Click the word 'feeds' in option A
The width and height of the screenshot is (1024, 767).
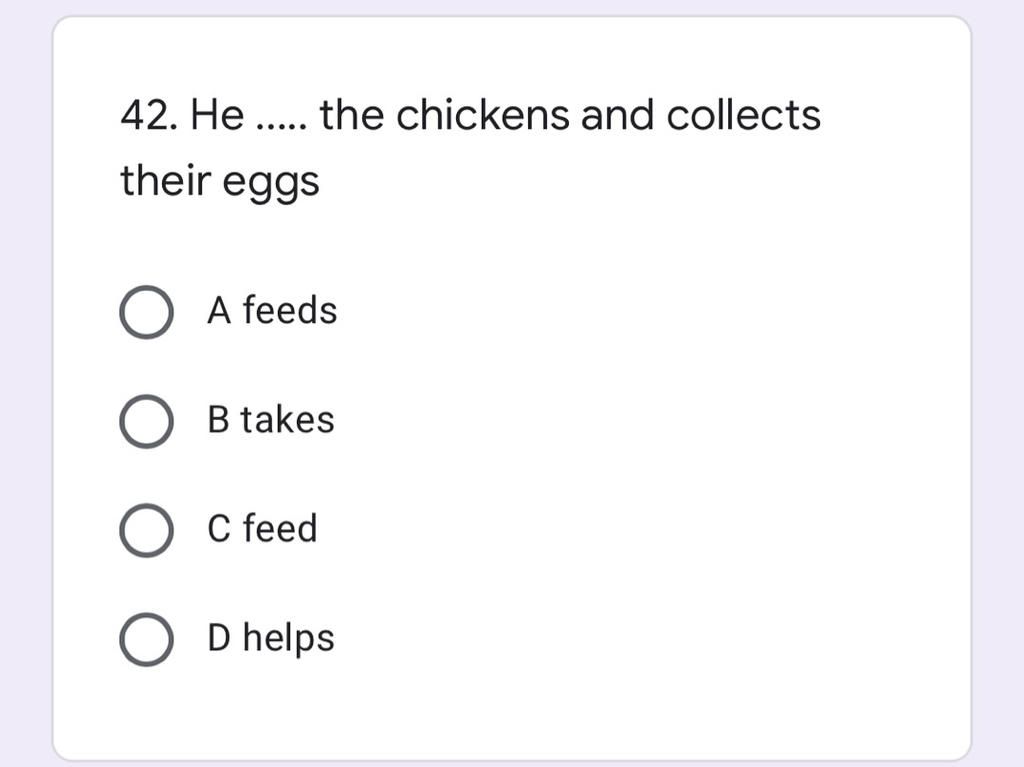tap(290, 310)
